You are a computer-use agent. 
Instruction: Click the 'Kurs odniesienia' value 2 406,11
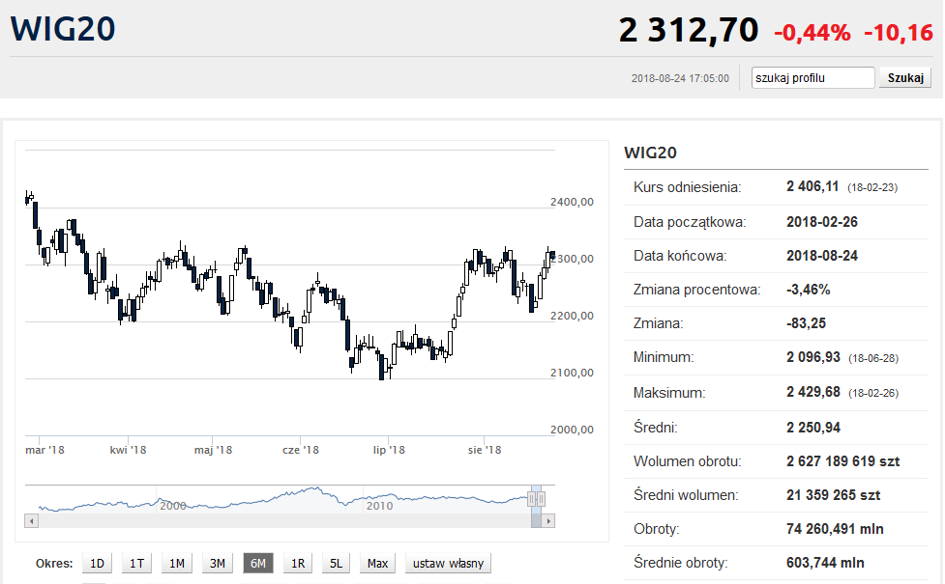pyautogui.click(x=812, y=186)
